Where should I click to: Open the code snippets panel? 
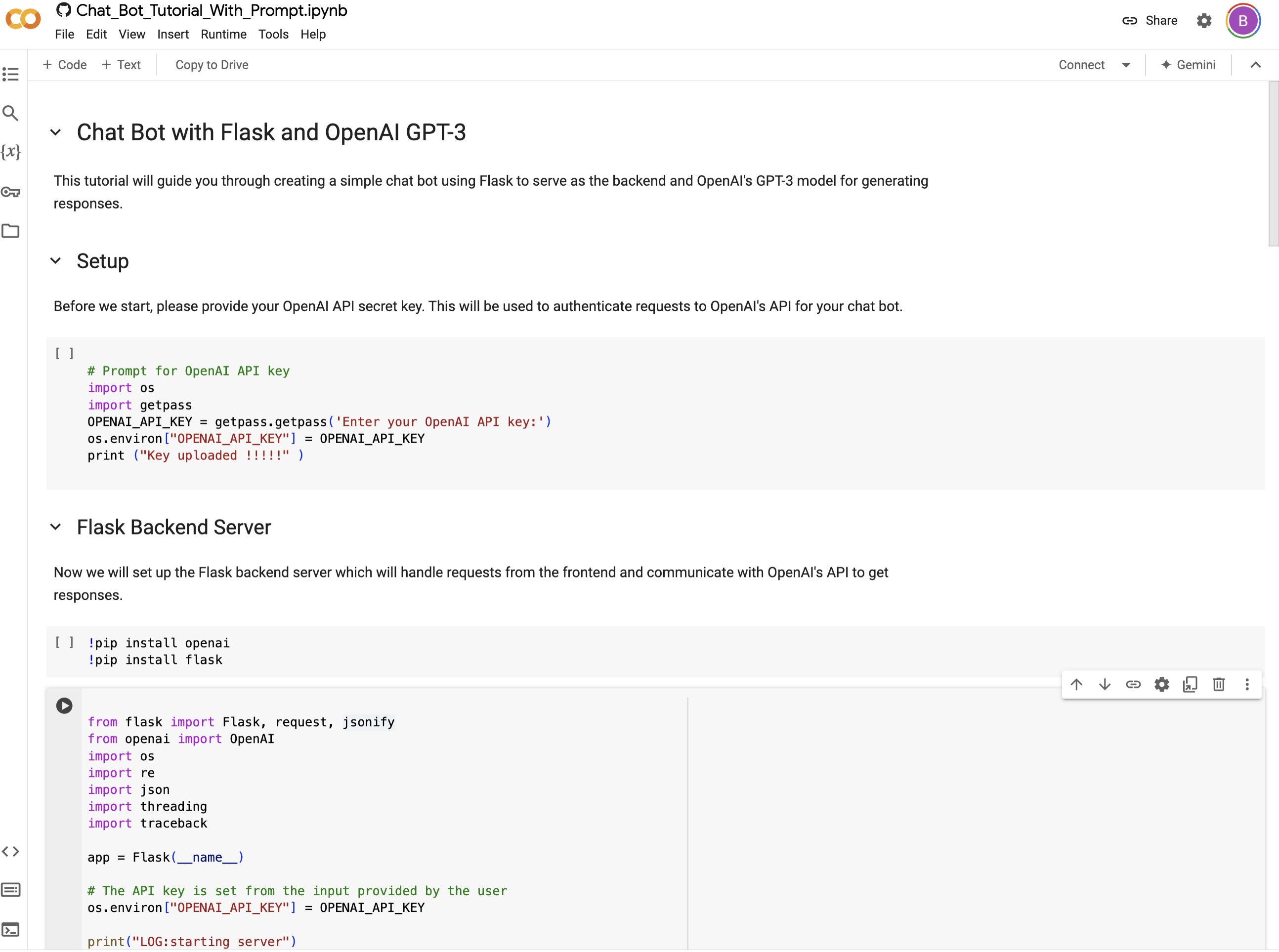click(x=11, y=851)
